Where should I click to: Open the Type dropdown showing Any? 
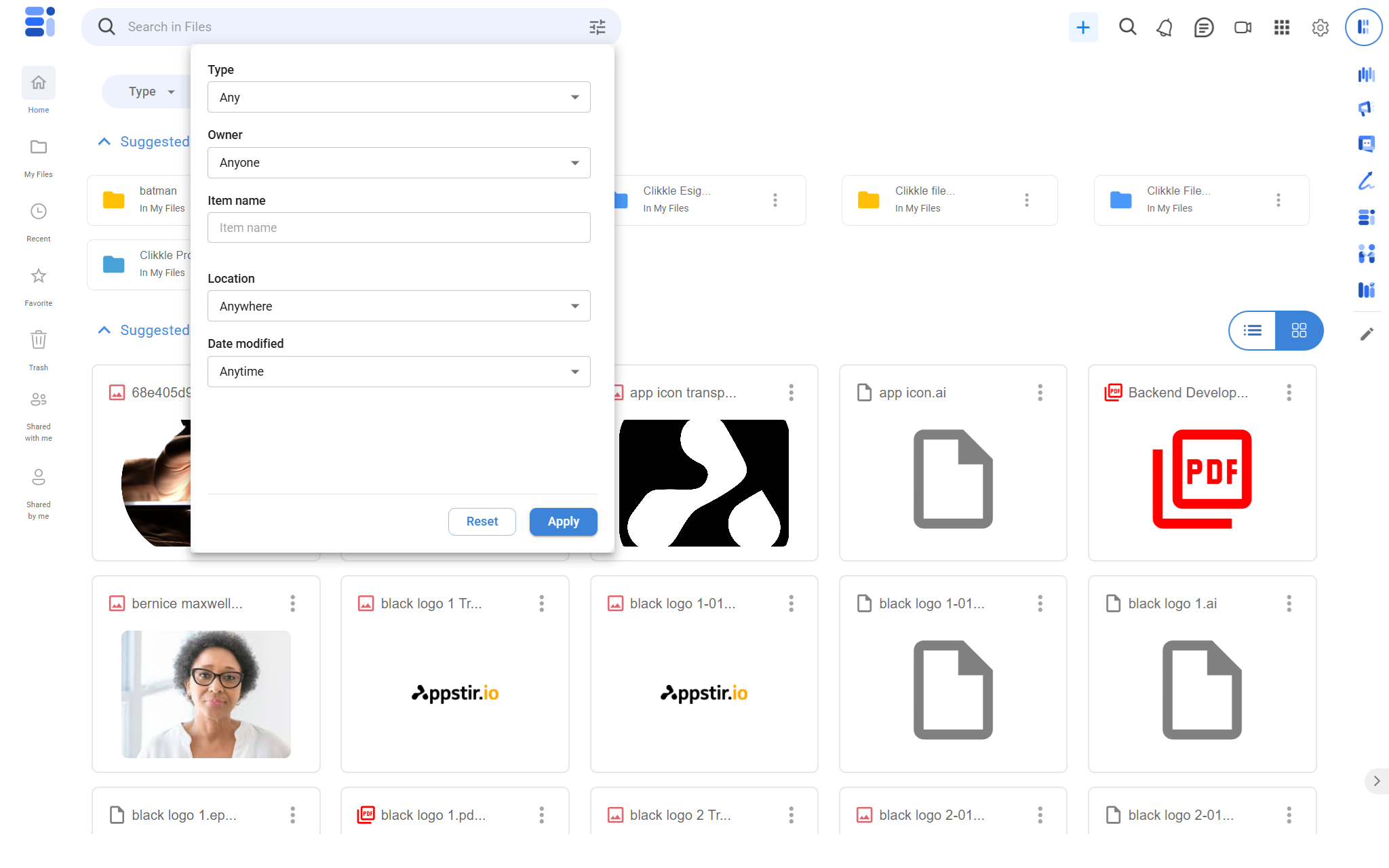(x=399, y=97)
